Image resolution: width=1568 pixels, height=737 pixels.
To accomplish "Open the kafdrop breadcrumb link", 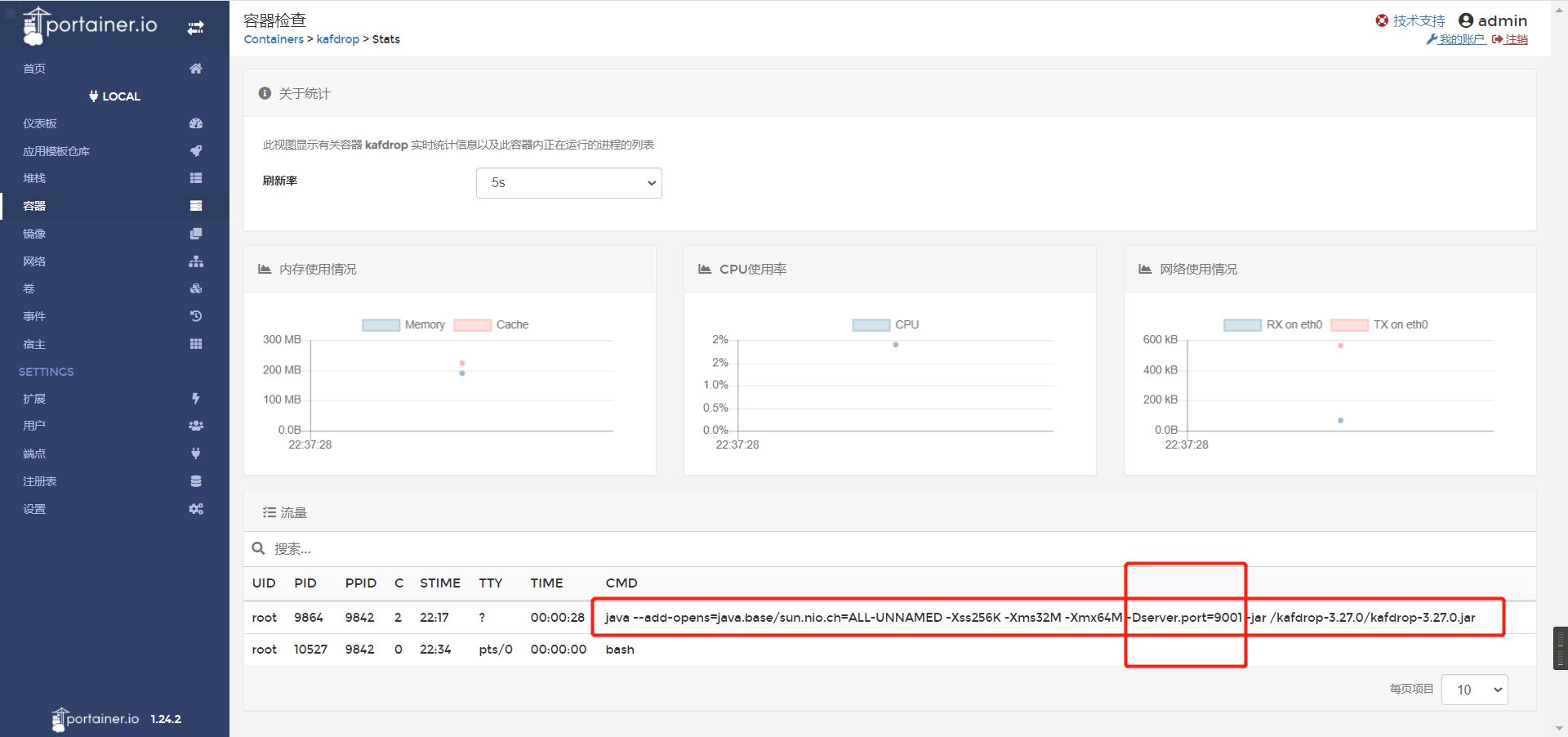I will tap(337, 38).
